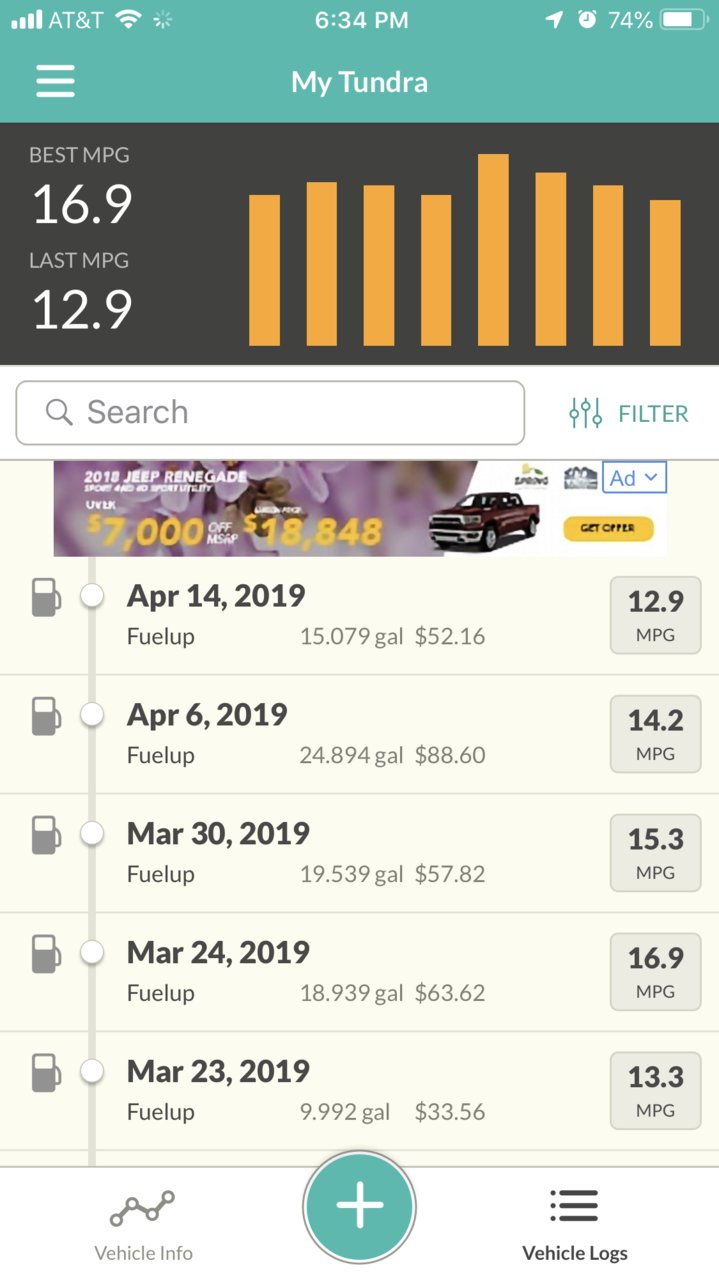Tap the 12.9 MPG badge on Apr 14
The width and height of the screenshot is (719, 1279).
(x=655, y=615)
